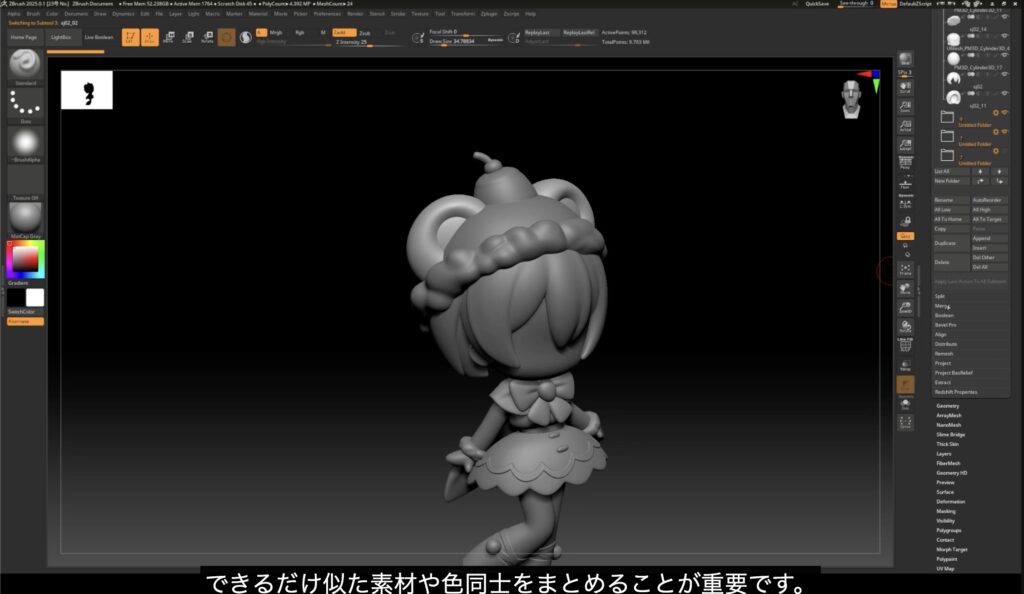Activate the Draw mode button
Image resolution: width=1024 pixels, height=594 pixels.
(x=150, y=37)
